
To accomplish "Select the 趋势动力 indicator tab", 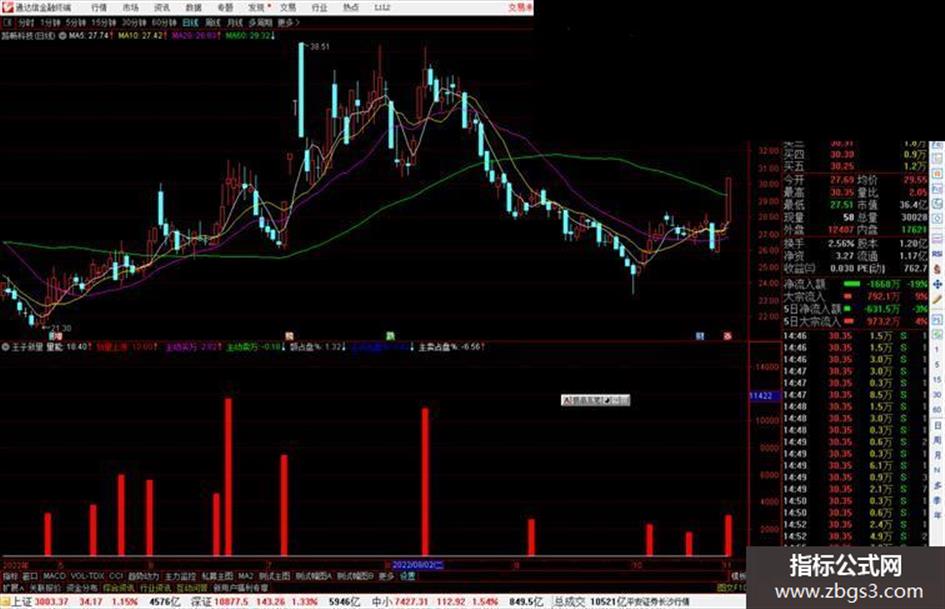I will click(143, 576).
